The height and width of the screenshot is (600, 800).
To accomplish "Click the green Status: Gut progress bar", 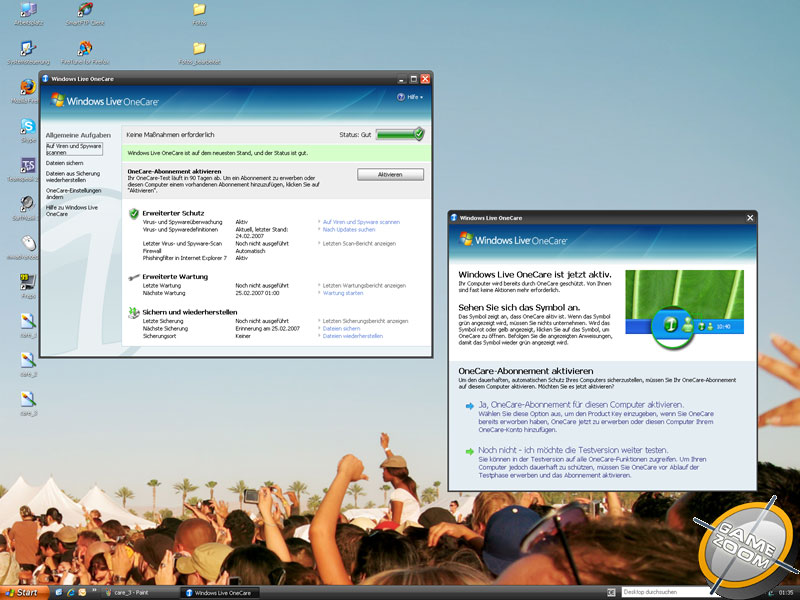I will 399,135.
